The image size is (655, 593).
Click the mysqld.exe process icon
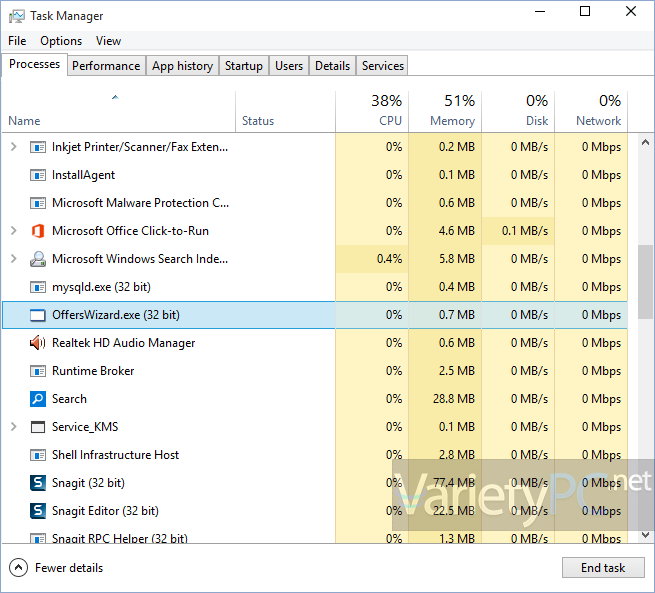click(x=38, y=287)
